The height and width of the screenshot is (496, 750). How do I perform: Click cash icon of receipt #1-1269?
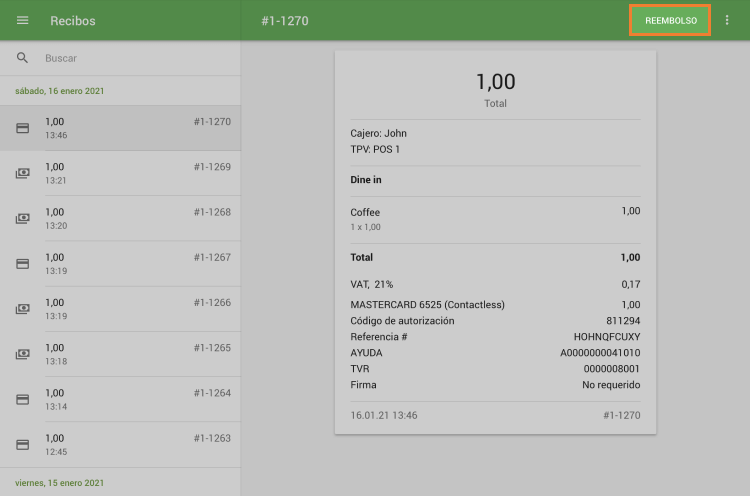click(23, 173)
